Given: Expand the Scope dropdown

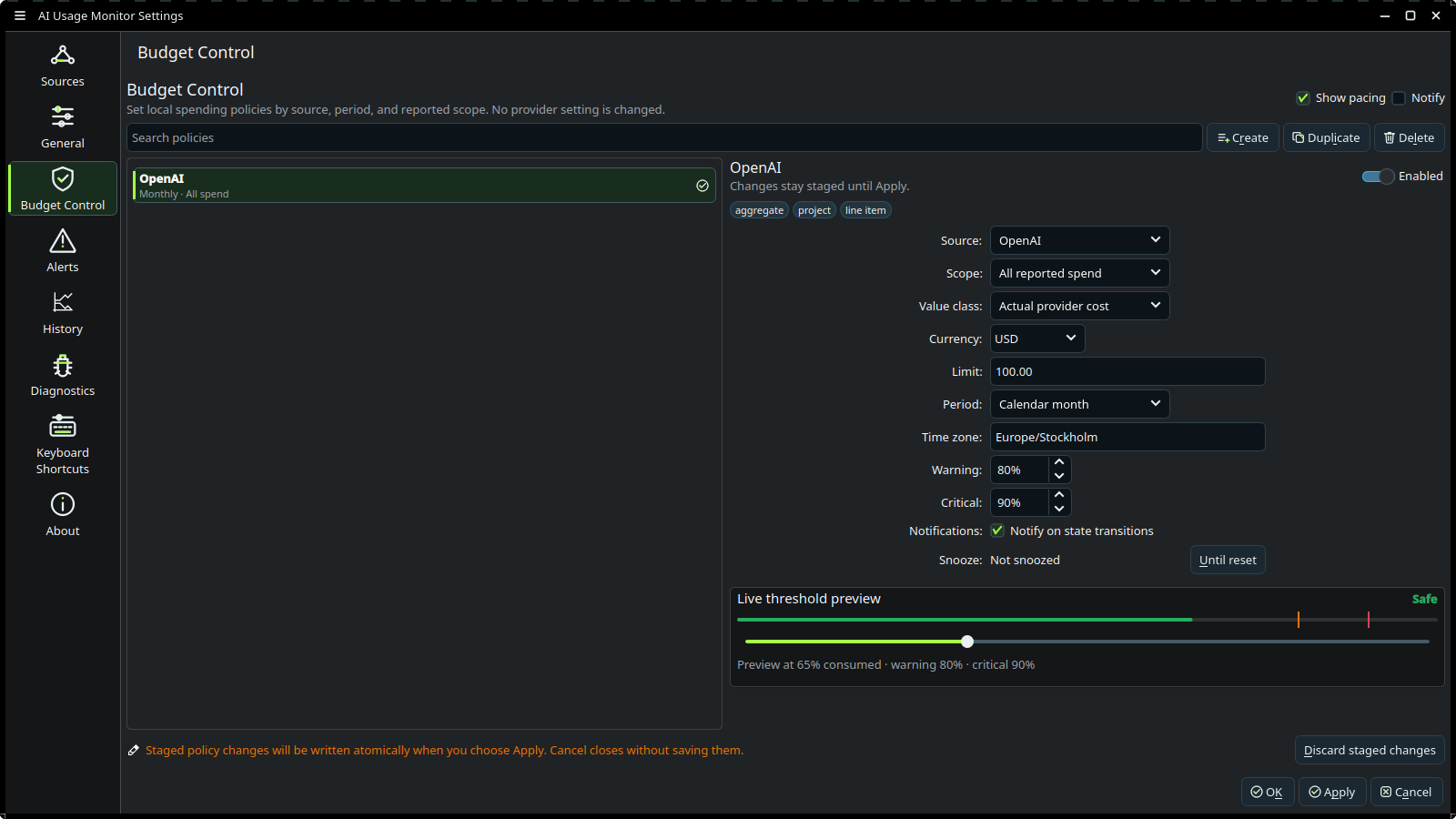Looking at the screenshot, I should point(1079,273).
